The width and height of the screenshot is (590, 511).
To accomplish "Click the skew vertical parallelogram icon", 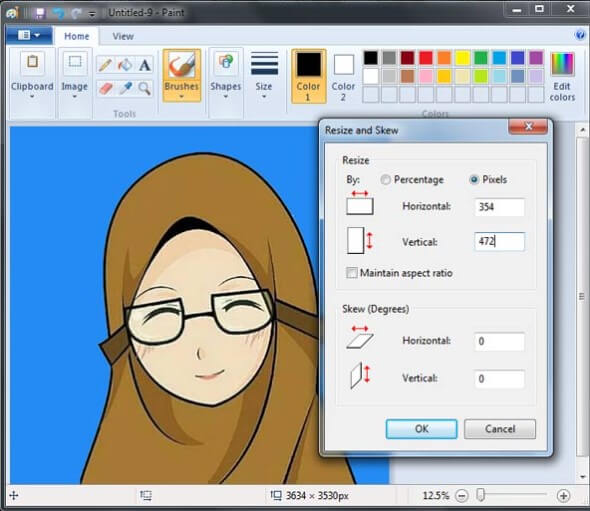I will (360, 376).
